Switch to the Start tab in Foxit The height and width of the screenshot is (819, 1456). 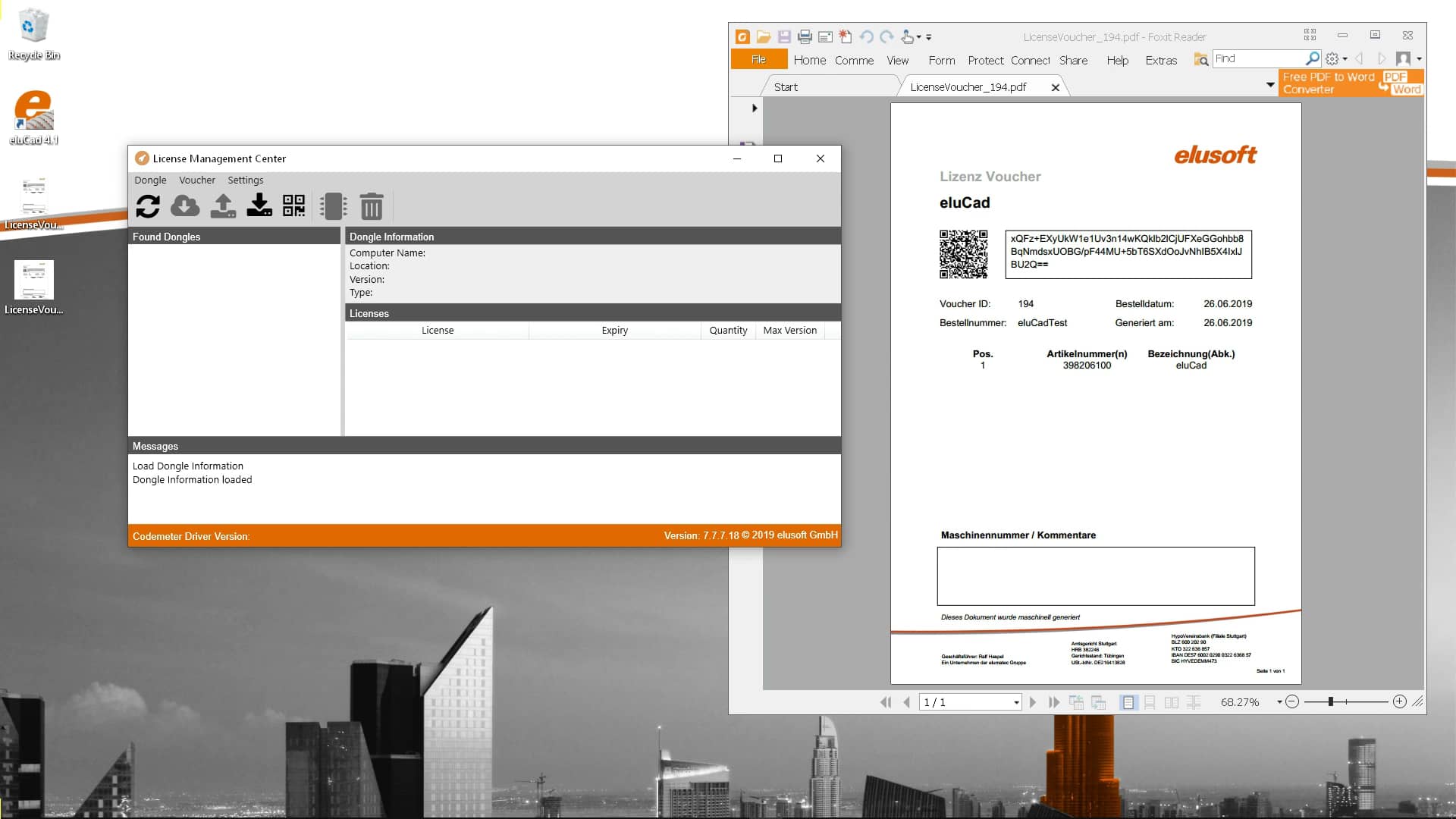point(785,86)
